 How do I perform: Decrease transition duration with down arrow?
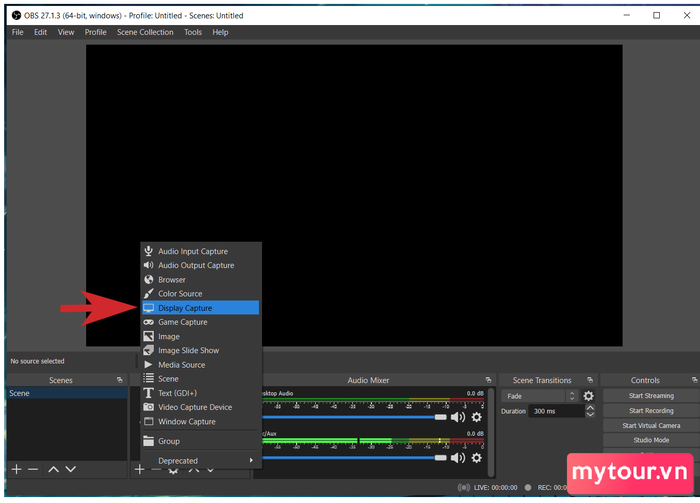click(x=590, y=415)
